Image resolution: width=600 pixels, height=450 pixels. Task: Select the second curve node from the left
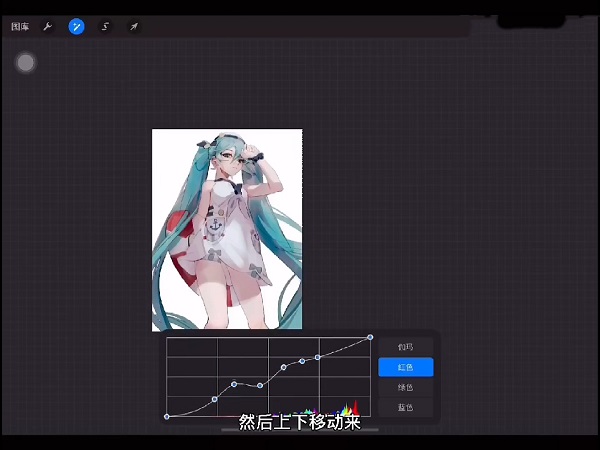tap(215, 399)
